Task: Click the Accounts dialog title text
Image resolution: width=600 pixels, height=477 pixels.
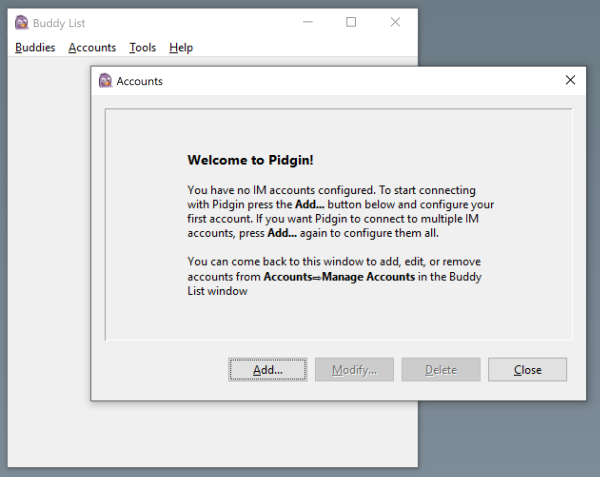Action: tap(140, 81)
